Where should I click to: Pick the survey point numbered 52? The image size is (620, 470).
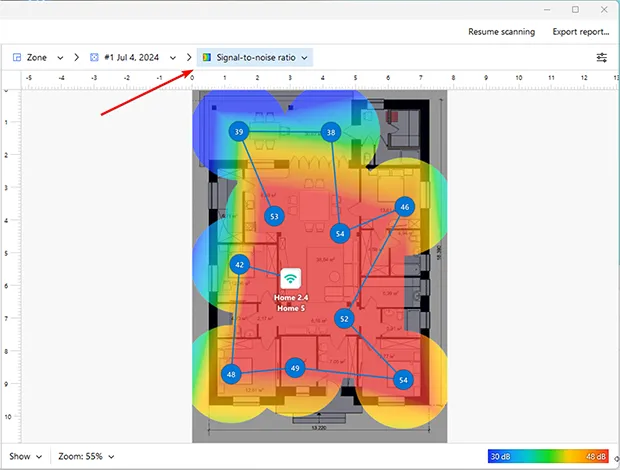344,319
